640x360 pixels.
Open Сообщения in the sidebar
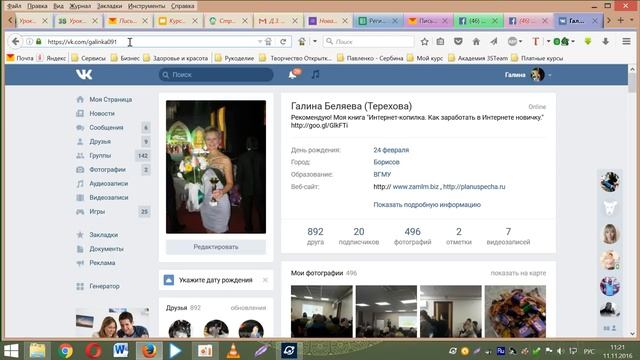[x=106, y=127]
